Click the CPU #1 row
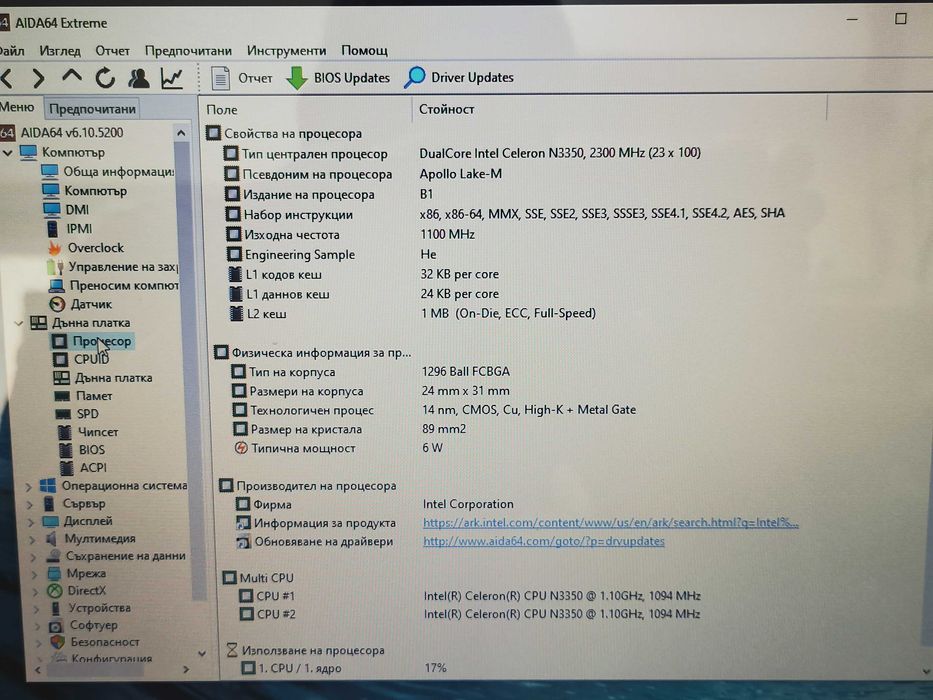The height and width of the screenshot is (700, 933). [469, 596]
